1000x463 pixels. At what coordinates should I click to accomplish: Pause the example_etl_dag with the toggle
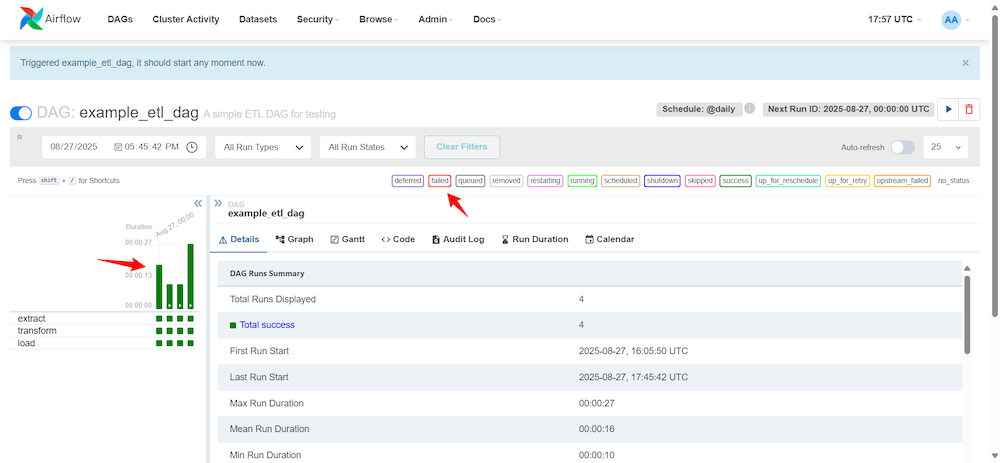(21, 114)
